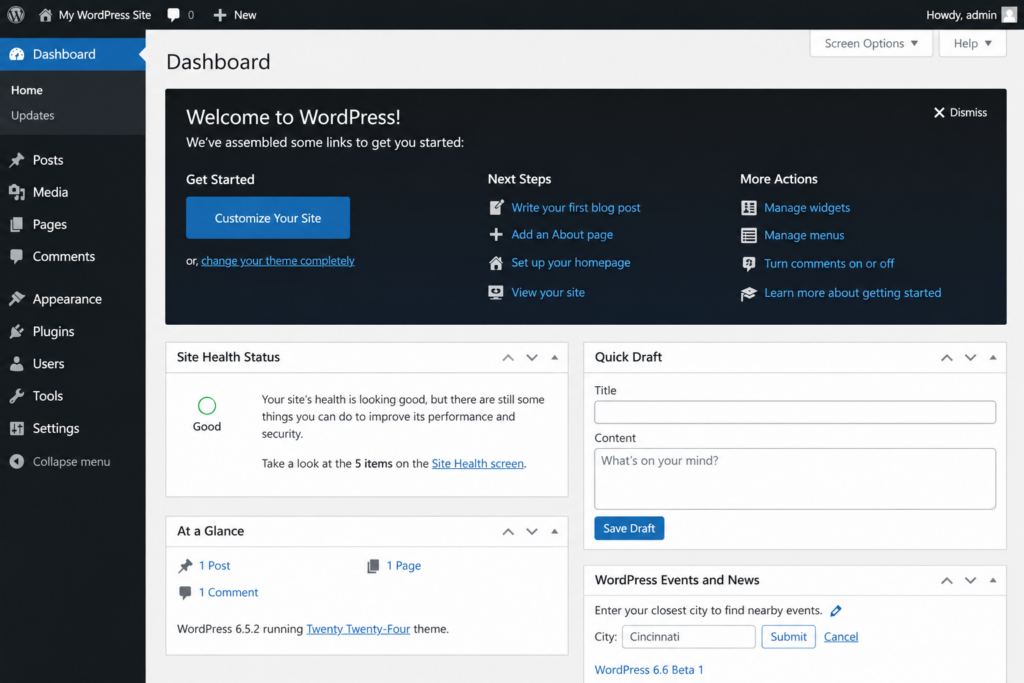Viewport: 1024px width, 683px height.
Task: Collapse the Site Health Status widget
Action: (554, 357)
